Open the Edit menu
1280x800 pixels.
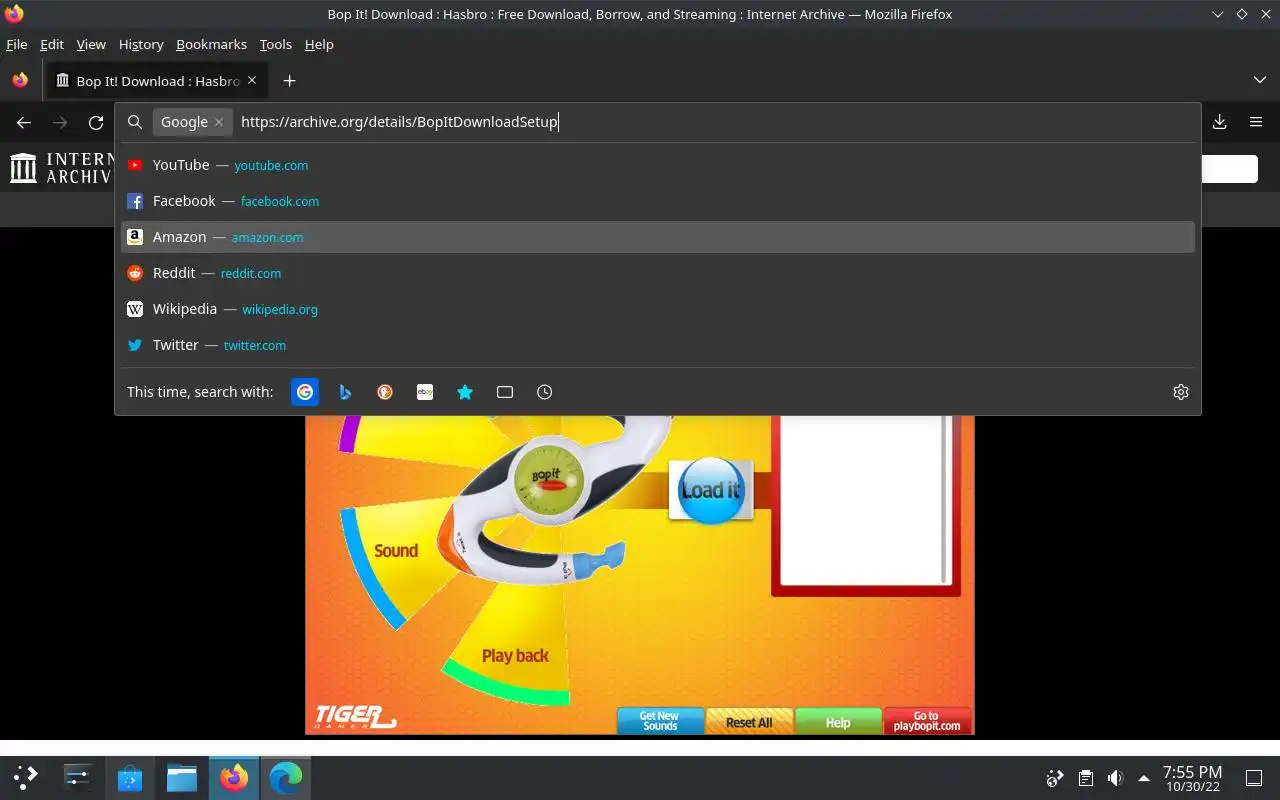tap(52, 44)
